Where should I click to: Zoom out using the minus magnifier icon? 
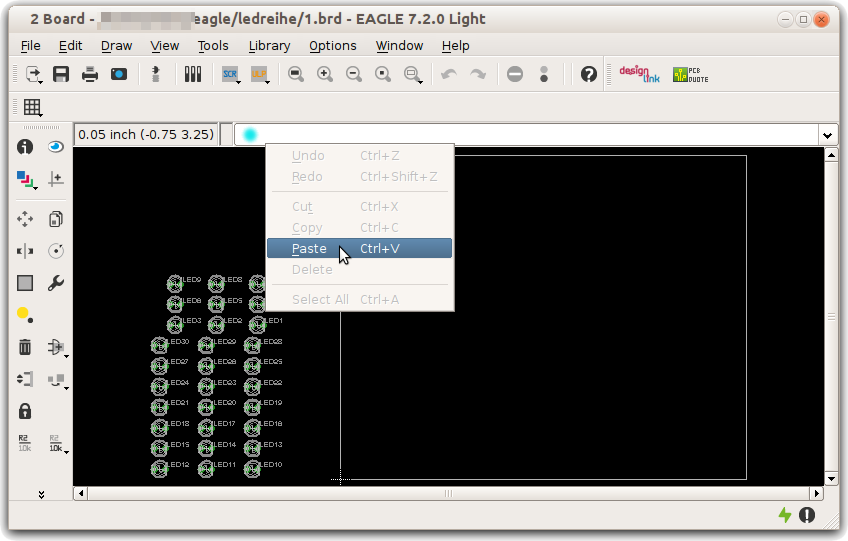(x=354, y=74)
